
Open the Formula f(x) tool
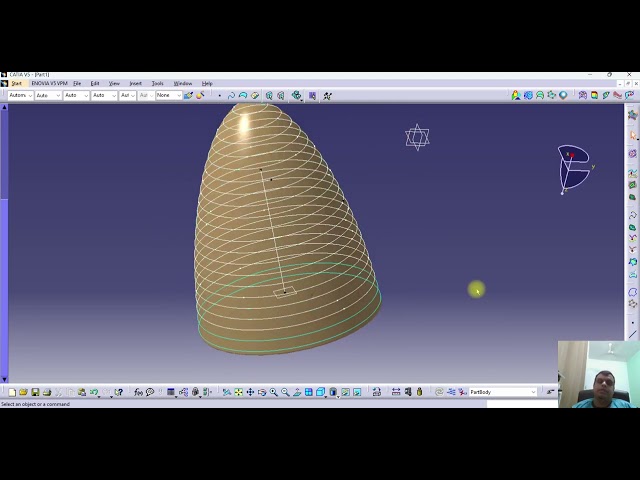[x=138, y=392]
